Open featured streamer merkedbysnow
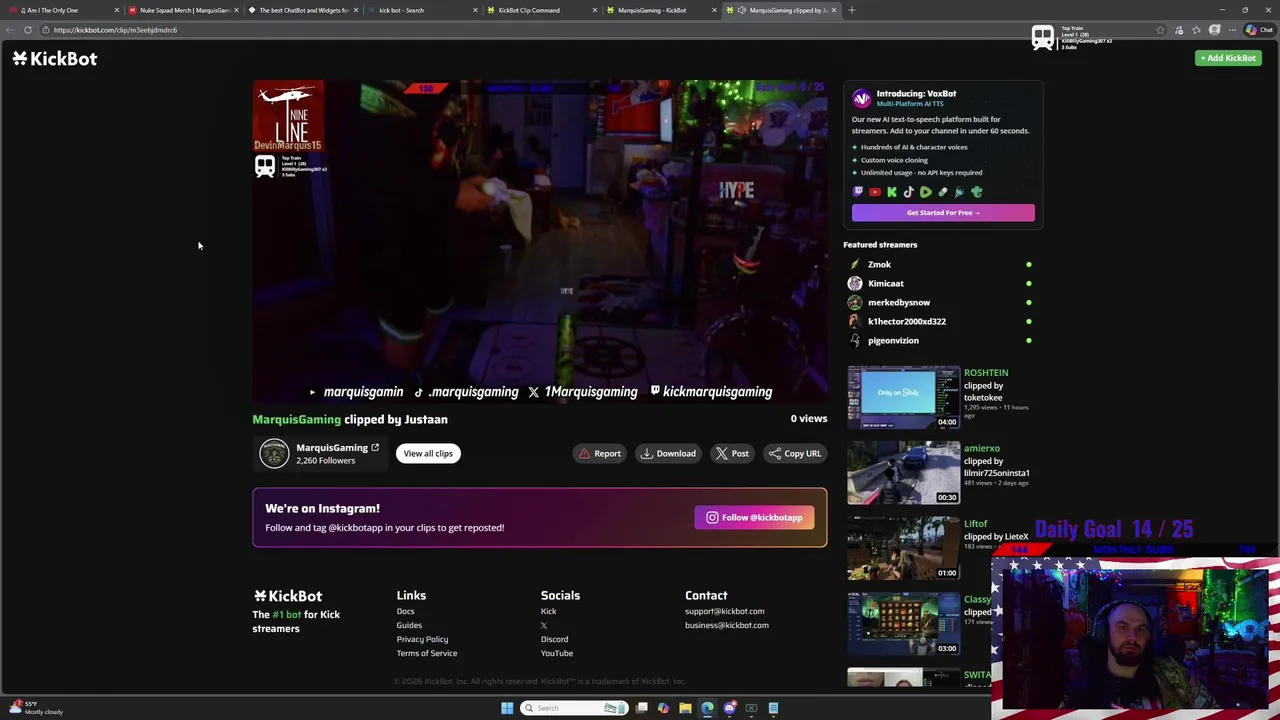Viewport: 1280px width, 720px height. pos(898,302)
